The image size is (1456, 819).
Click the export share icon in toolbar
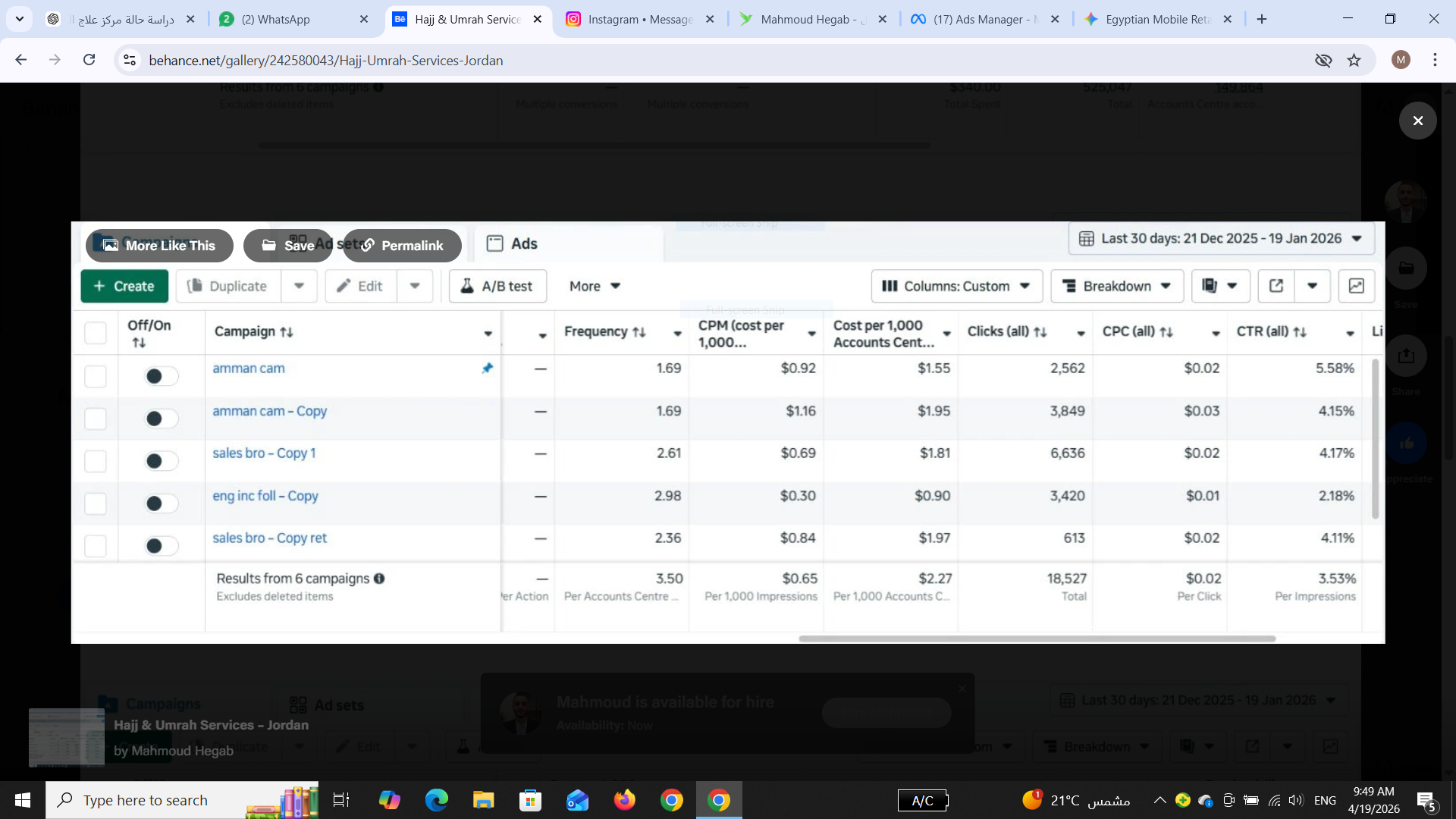tap(1276, 286)
